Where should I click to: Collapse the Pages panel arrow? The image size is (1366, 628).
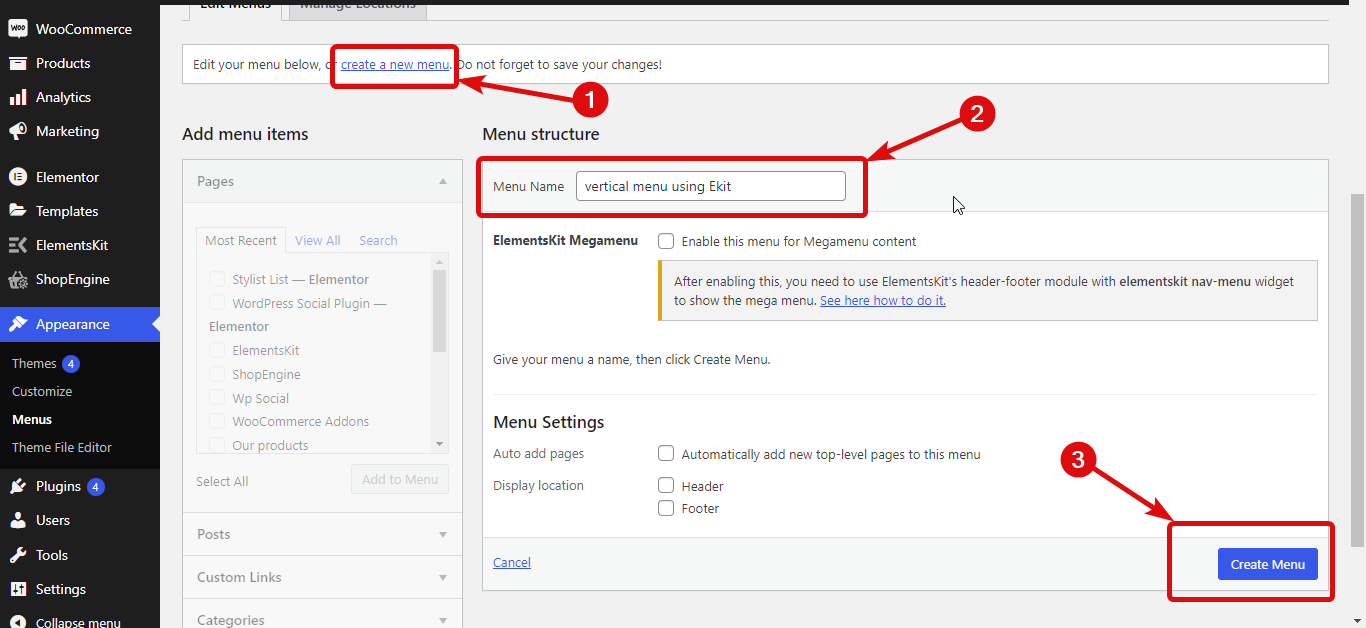pyautogui.click(x=443, y=181)
